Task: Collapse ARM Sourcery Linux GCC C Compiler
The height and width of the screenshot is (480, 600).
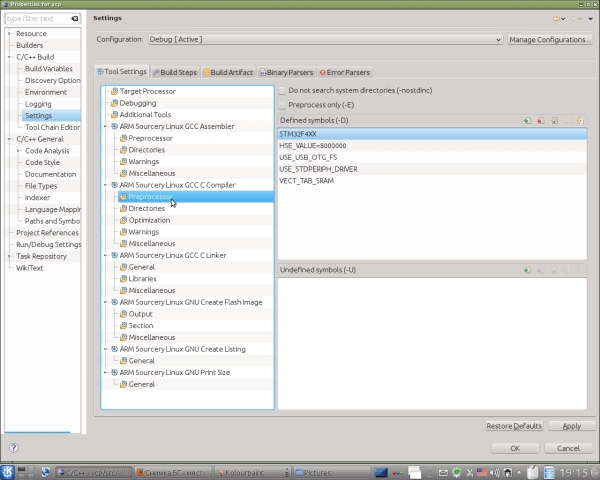Action: click(106, 185)
